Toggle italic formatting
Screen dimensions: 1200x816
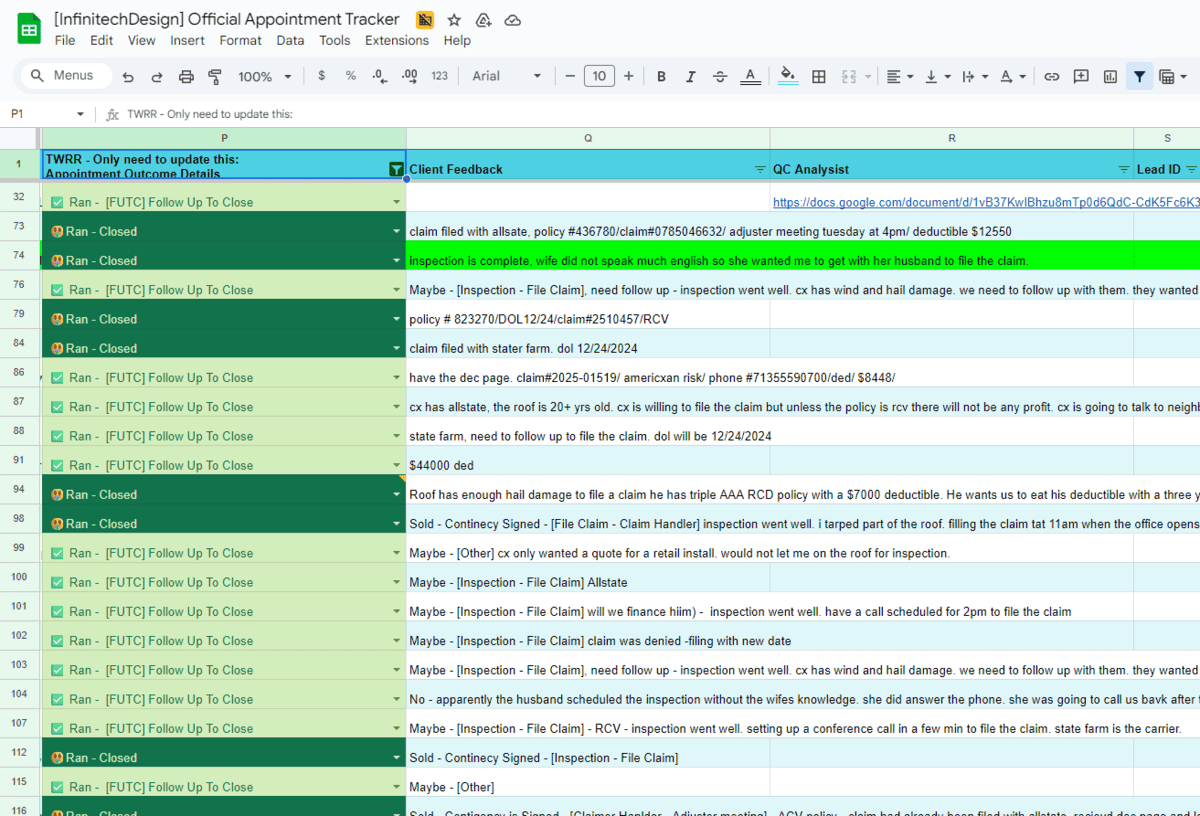click(690, 76)
